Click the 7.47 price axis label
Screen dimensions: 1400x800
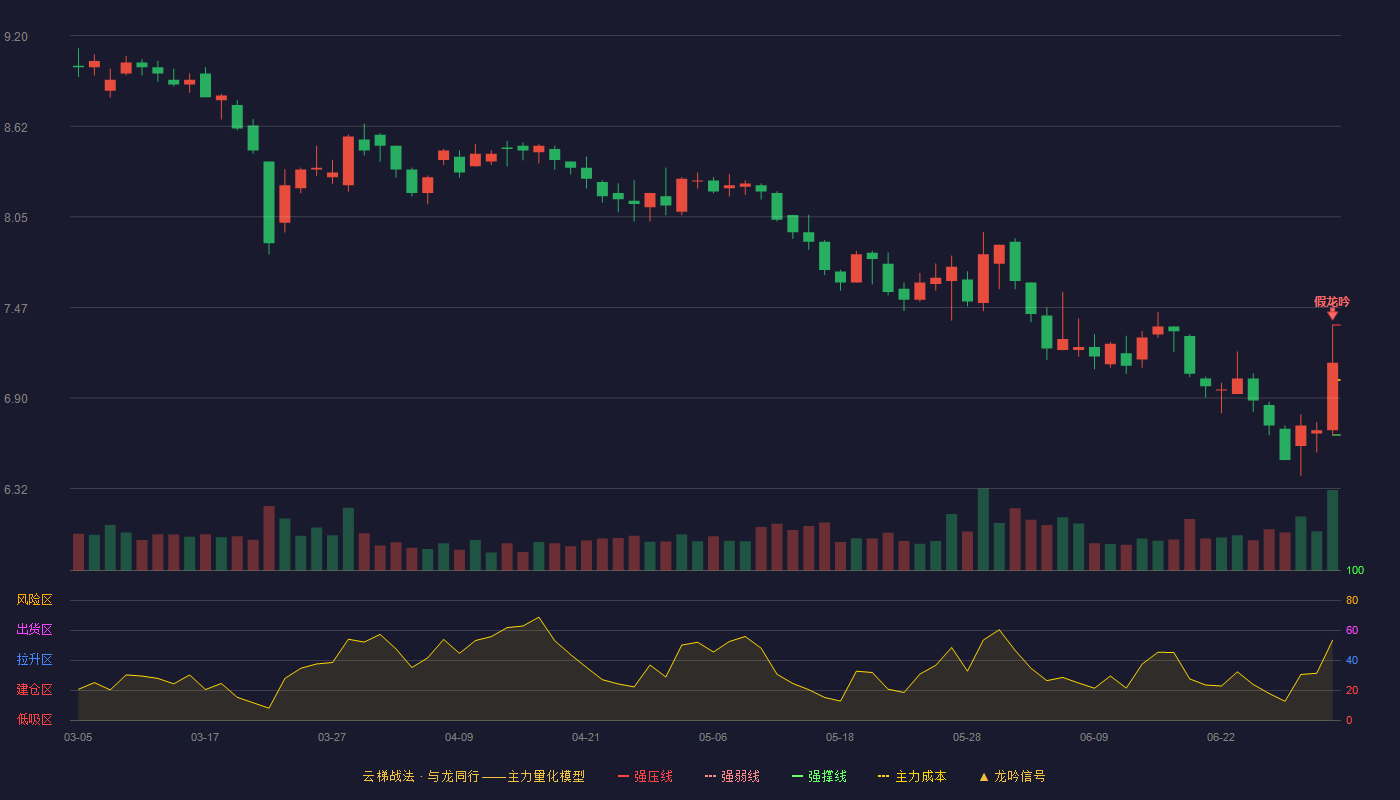[x=16, y=309]
